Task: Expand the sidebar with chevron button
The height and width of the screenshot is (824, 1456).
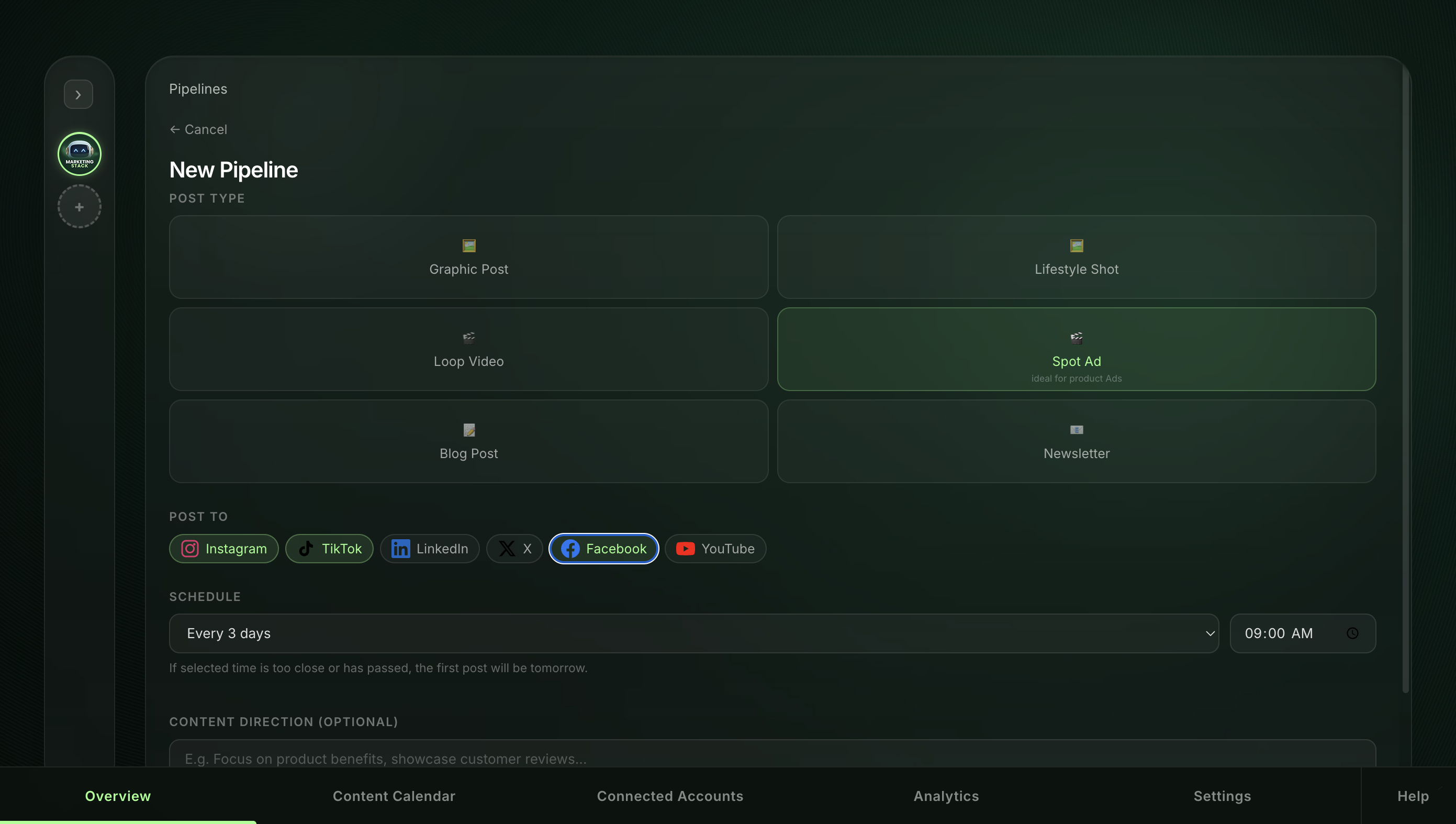Action: click(x=79, y=95)
